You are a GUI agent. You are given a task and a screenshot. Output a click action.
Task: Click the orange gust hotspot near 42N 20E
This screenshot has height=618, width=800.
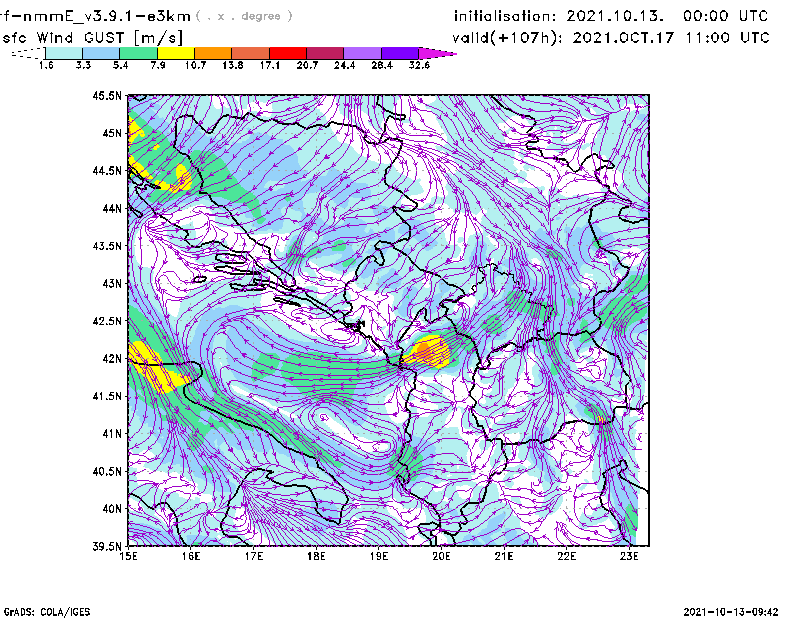click(x=422, y=350)
